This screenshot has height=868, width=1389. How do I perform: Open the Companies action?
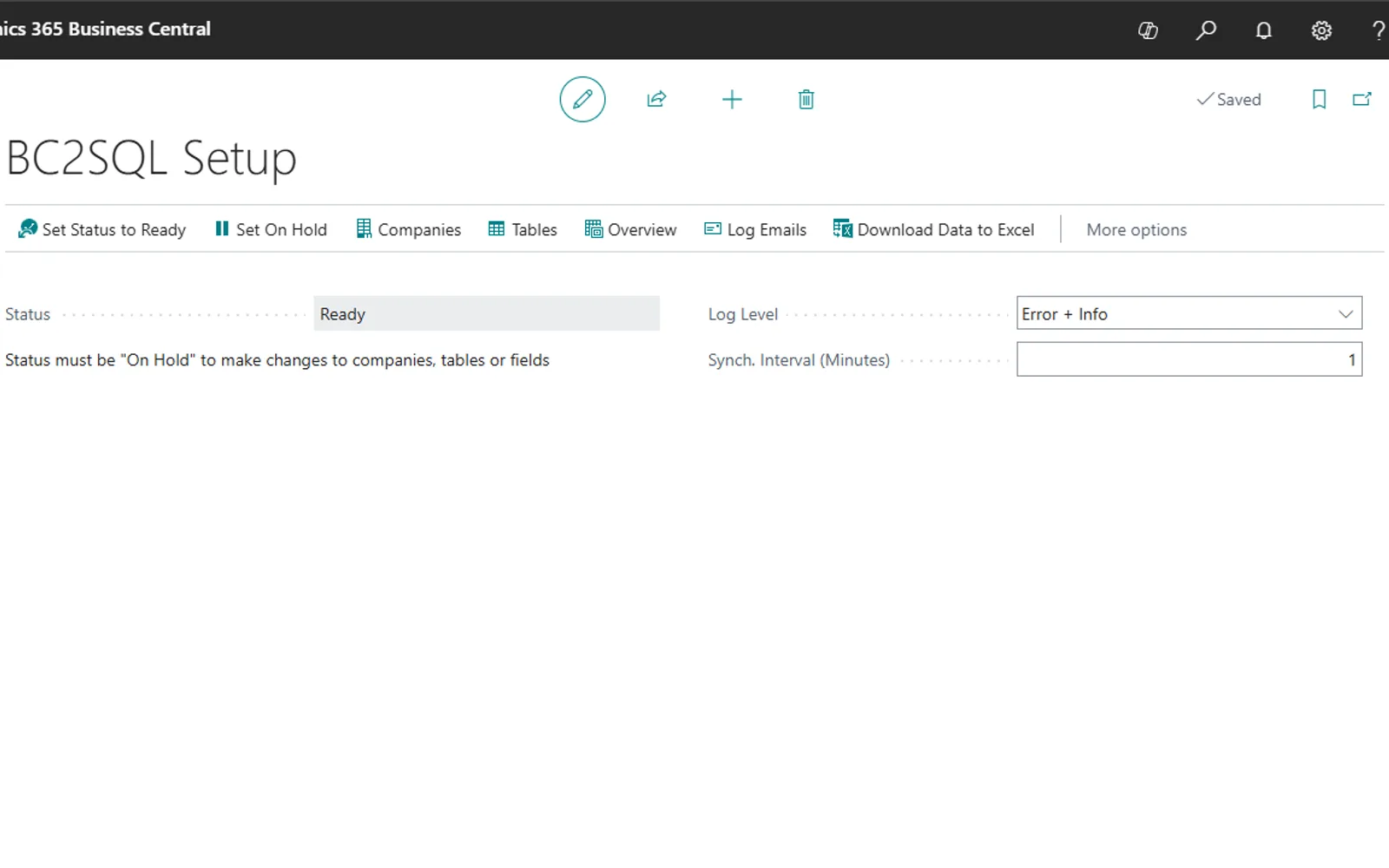[408, 229]
